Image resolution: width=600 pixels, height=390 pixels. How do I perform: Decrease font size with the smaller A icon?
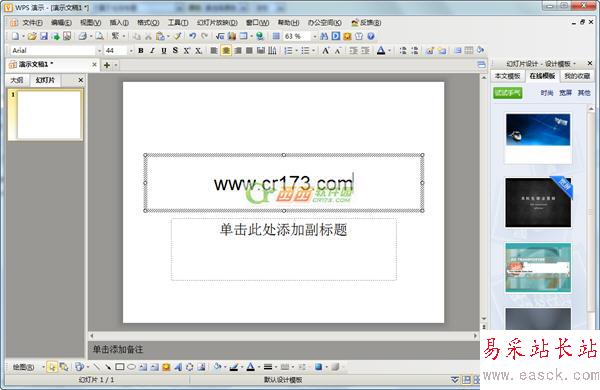[x=338, y=51]
